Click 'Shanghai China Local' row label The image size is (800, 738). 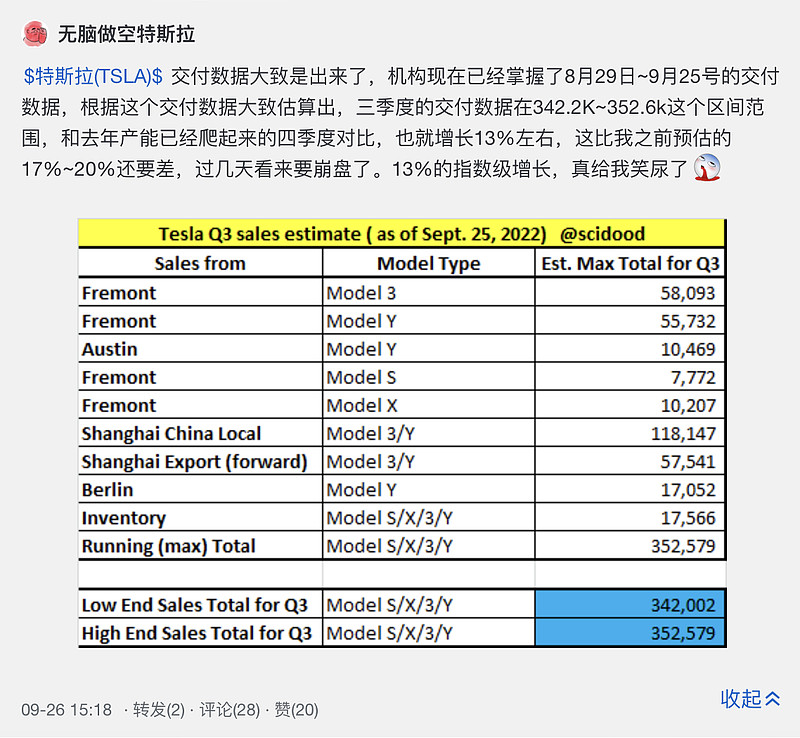171,433
